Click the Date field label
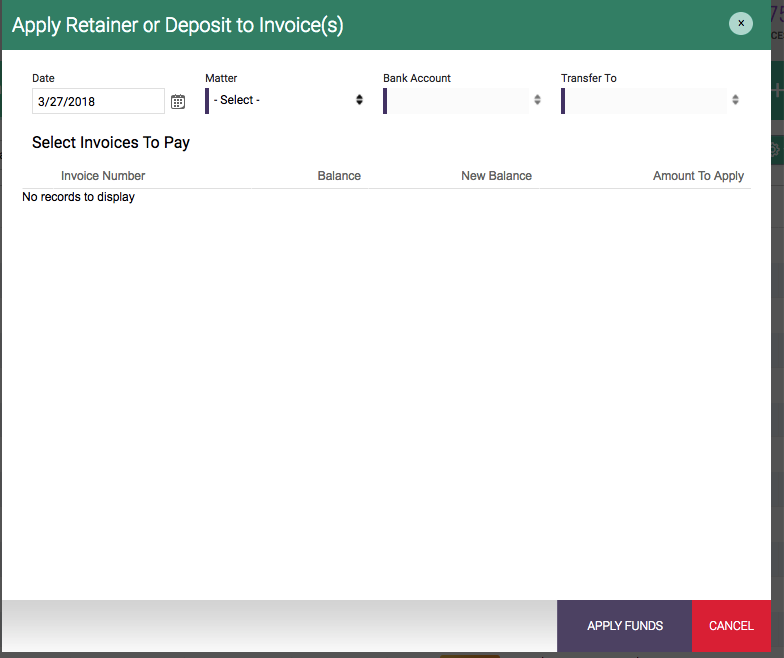Viewport: 784px width, 658px height. 43,78
